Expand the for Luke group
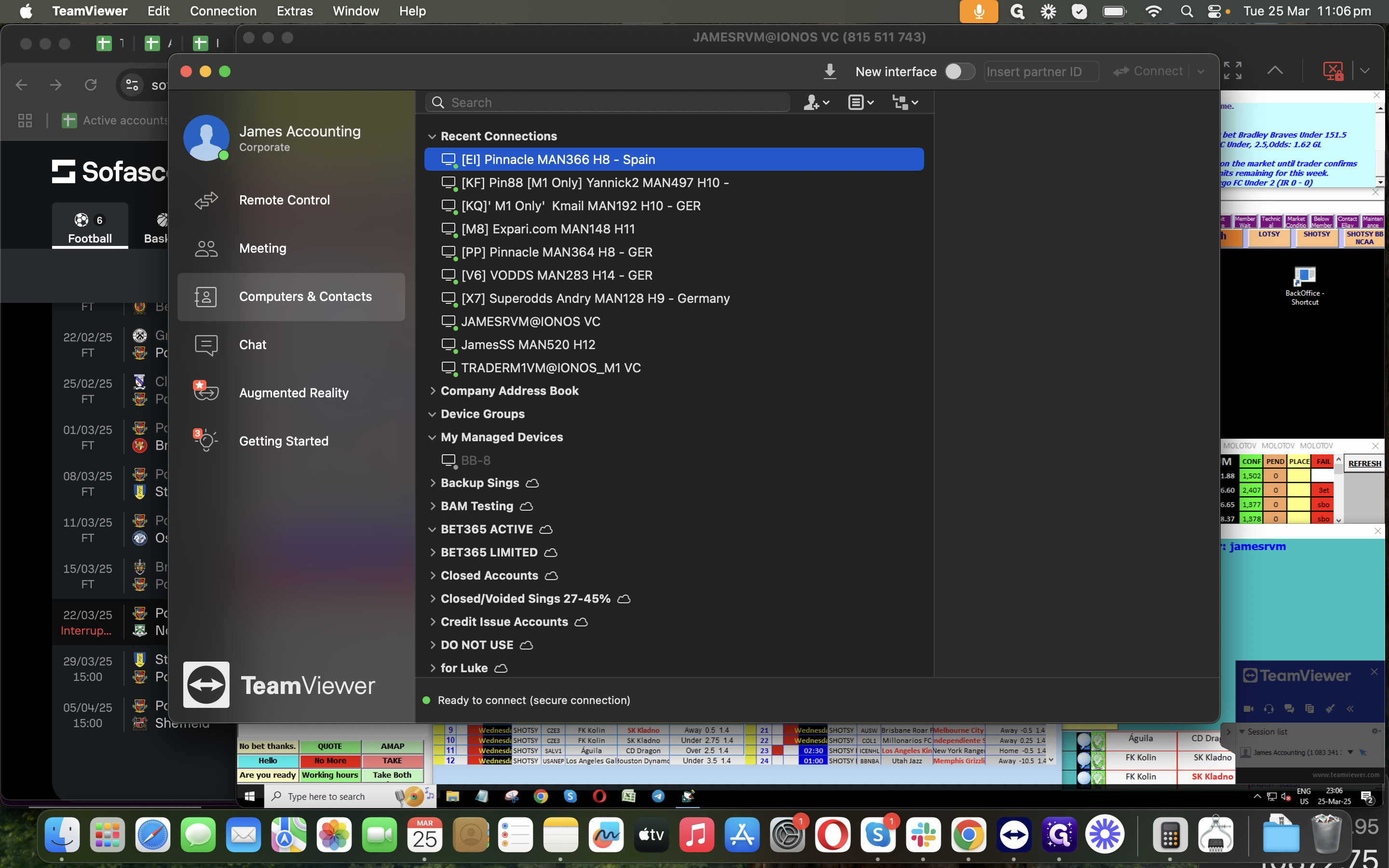 (x=432, y=668)
